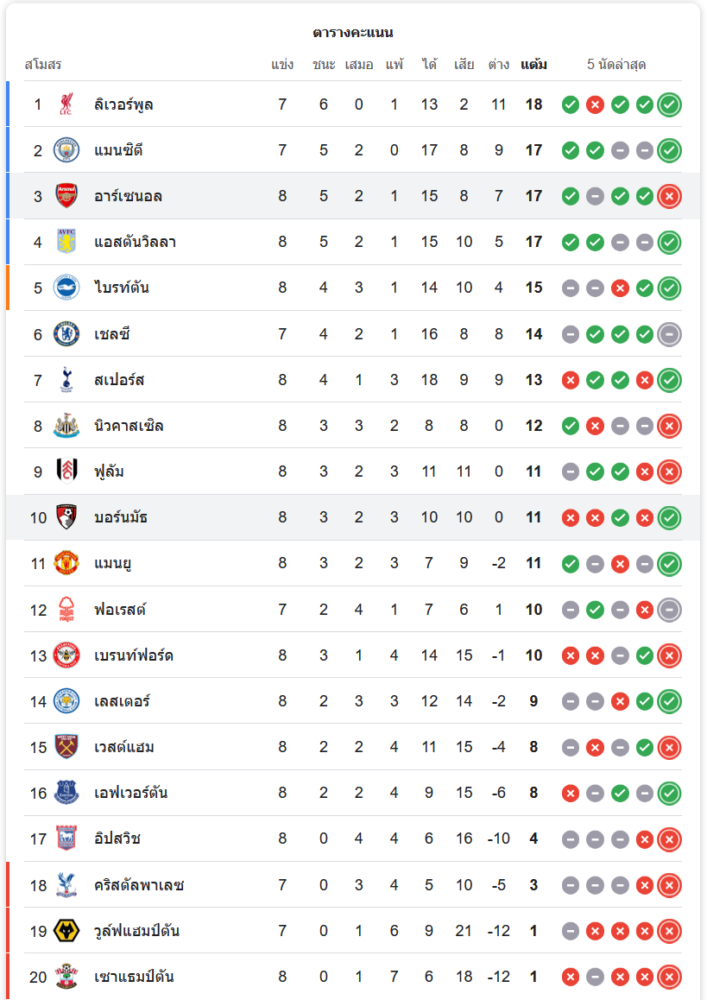Screen dimensions: 707x1000
Task: Click the 5 นัดล่าสุด column header
Action: [616, 65]
